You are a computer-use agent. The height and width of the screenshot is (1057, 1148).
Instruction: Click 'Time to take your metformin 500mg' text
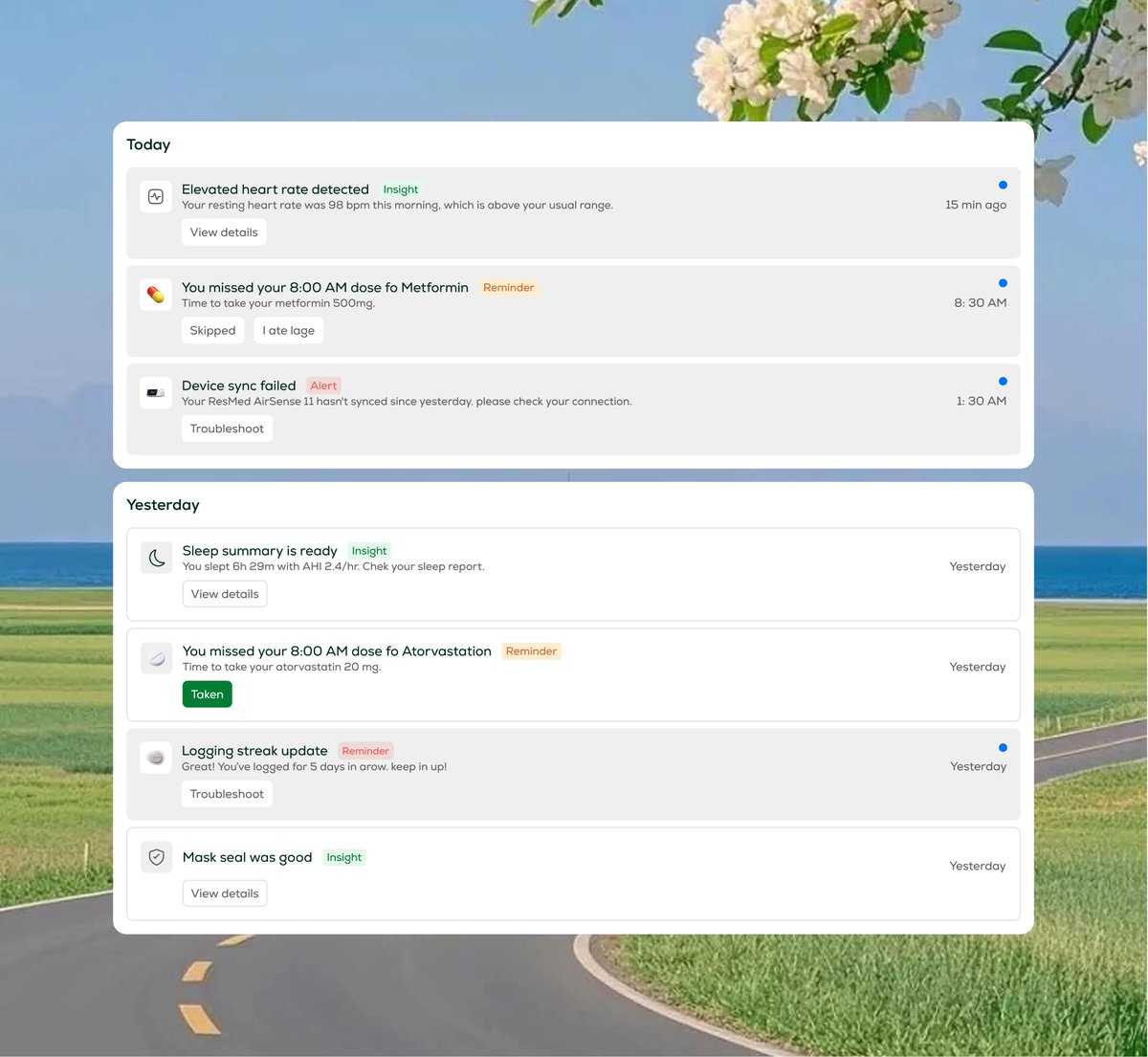[x=278, y=303]
